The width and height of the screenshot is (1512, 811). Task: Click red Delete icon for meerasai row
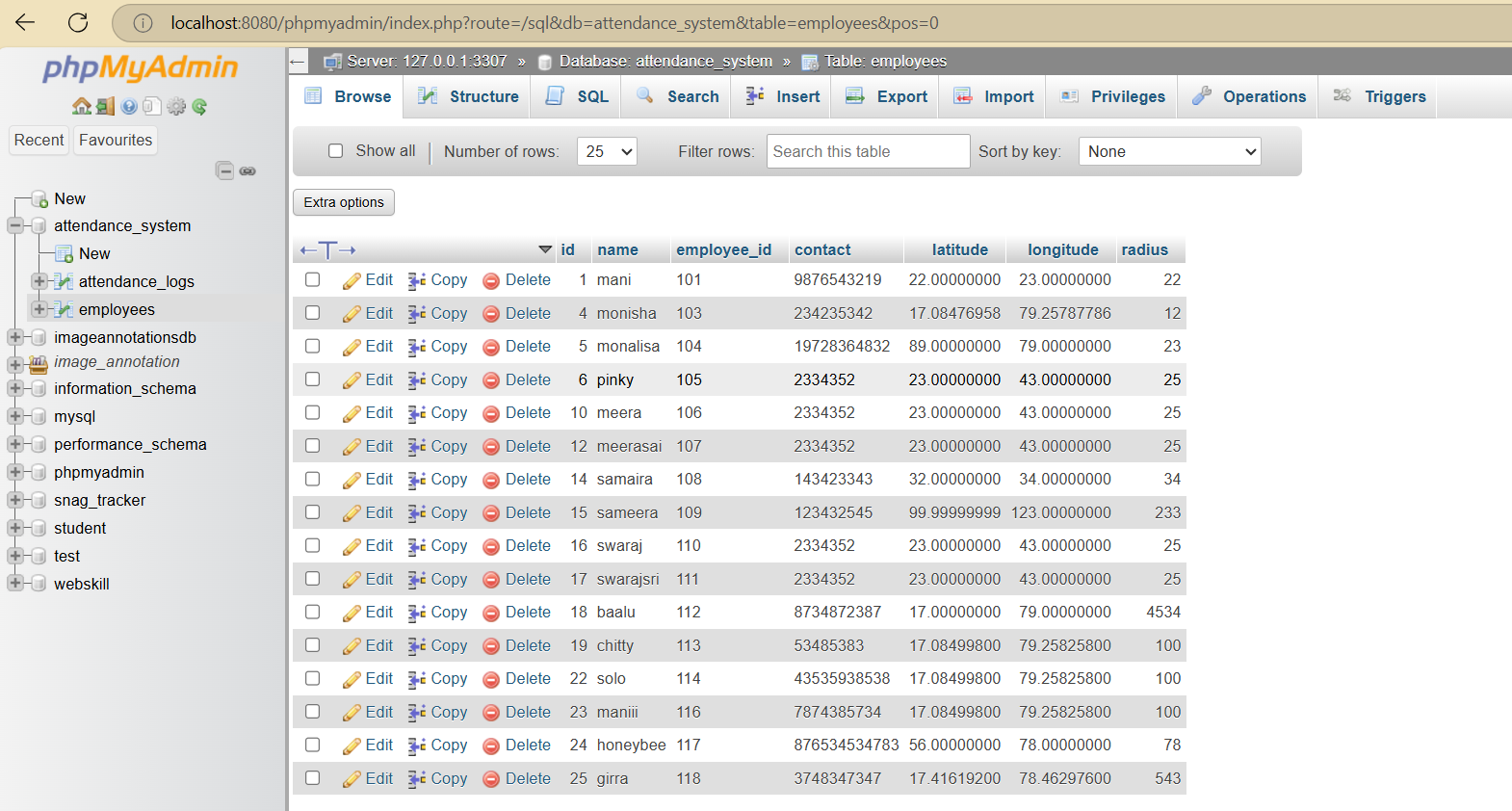(491, 447)
